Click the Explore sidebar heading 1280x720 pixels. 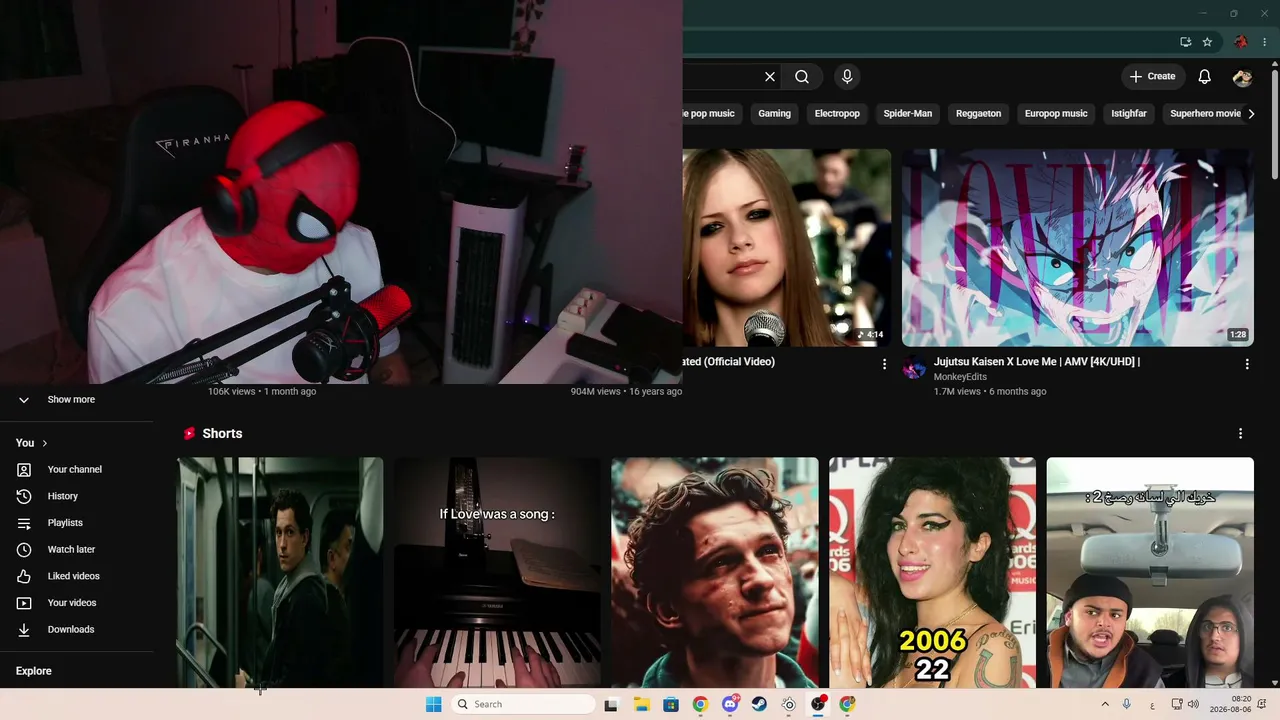(34, 671)
